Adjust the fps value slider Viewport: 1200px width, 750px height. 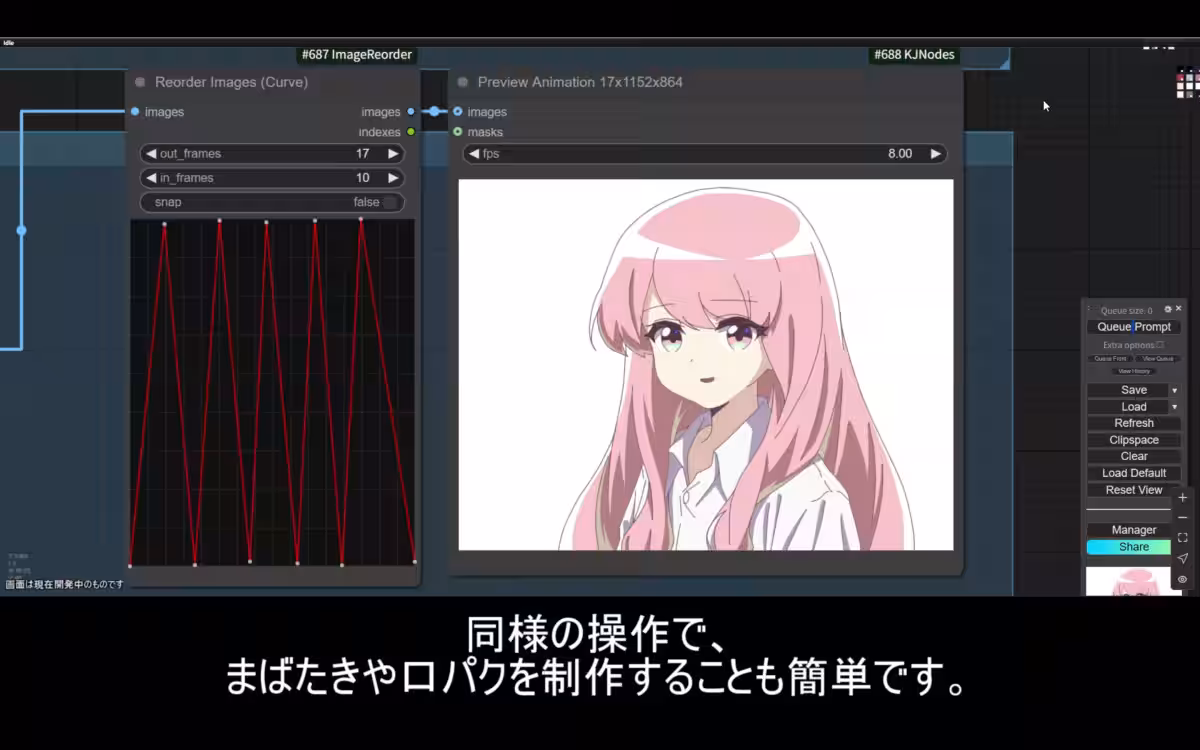click(700, 153)
